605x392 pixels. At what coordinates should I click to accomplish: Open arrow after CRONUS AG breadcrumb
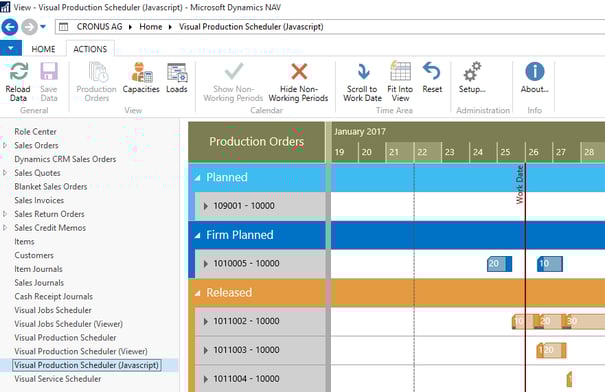pos(130,27)
